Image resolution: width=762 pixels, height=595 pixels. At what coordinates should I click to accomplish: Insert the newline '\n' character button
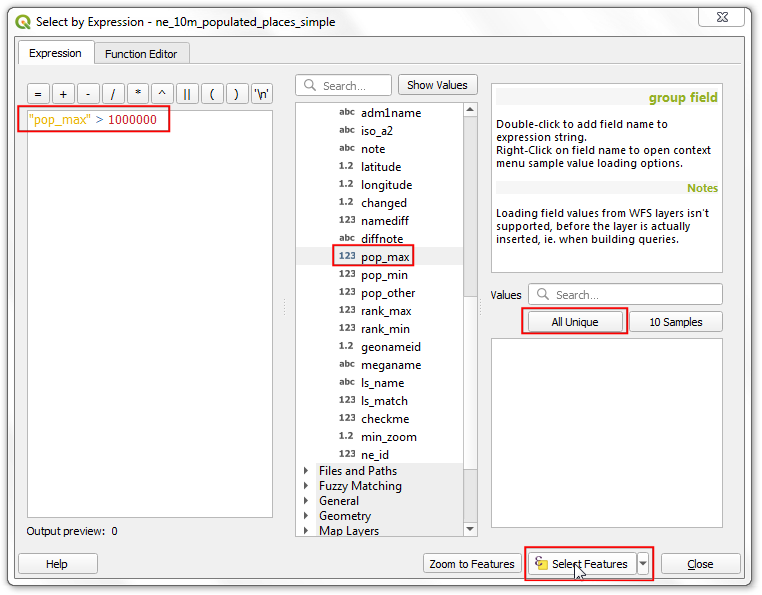pos(262,94)
